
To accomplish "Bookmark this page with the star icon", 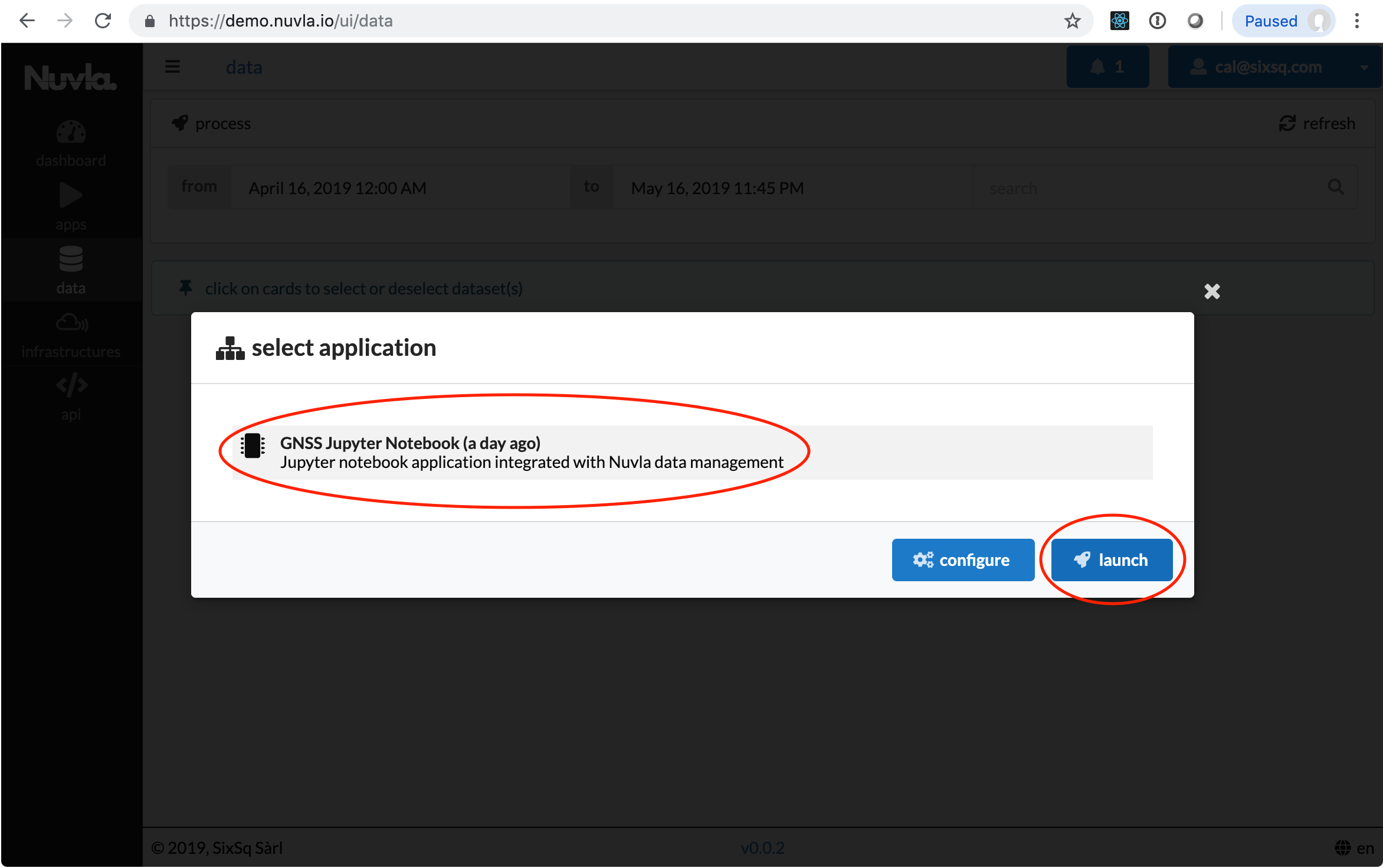I will [x=1072, y=21].
